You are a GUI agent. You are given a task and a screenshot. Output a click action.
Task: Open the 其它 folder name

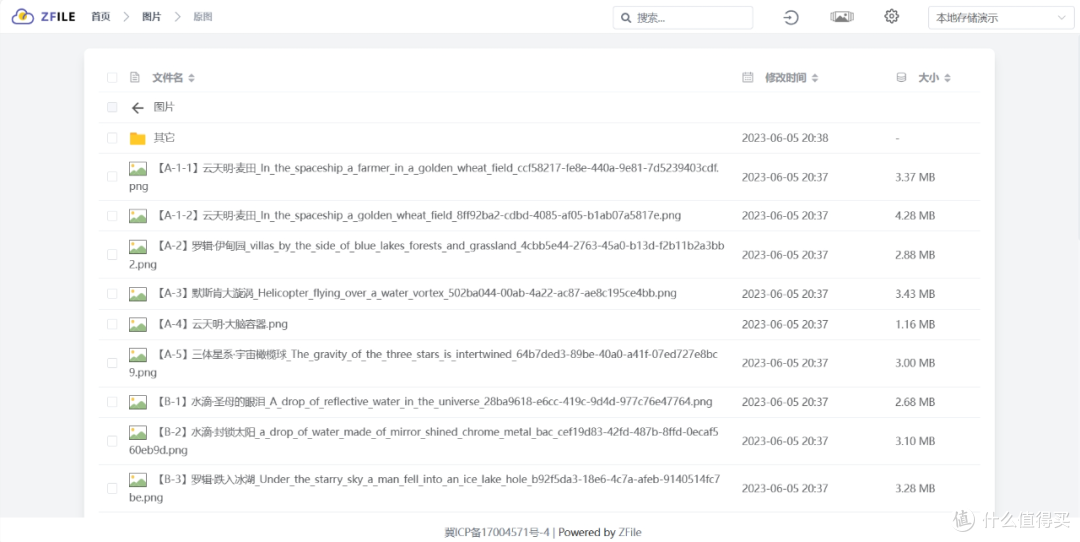point(164,138)
